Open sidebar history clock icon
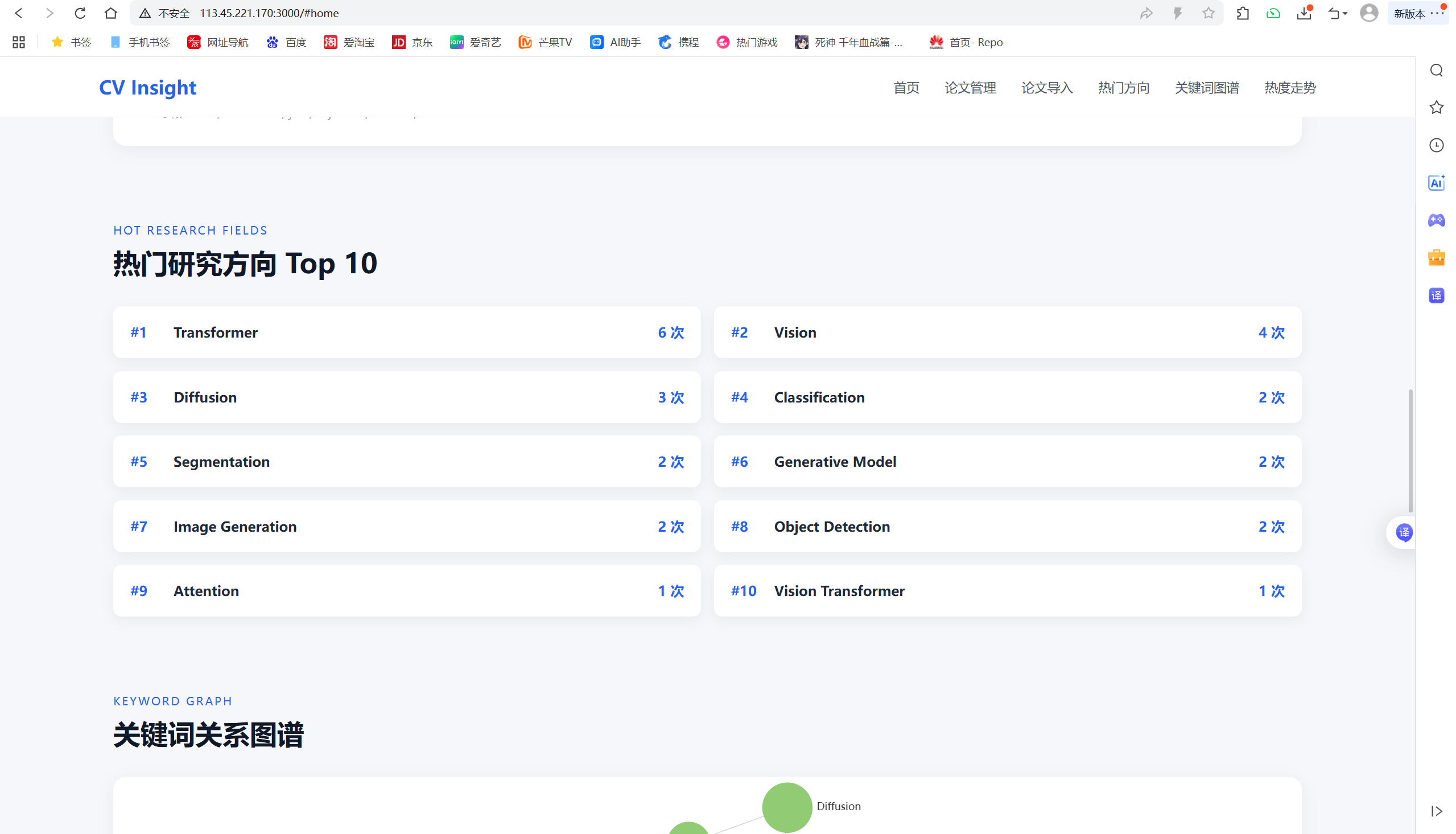Screen dimensions: 1456x834 [1436, 145]
